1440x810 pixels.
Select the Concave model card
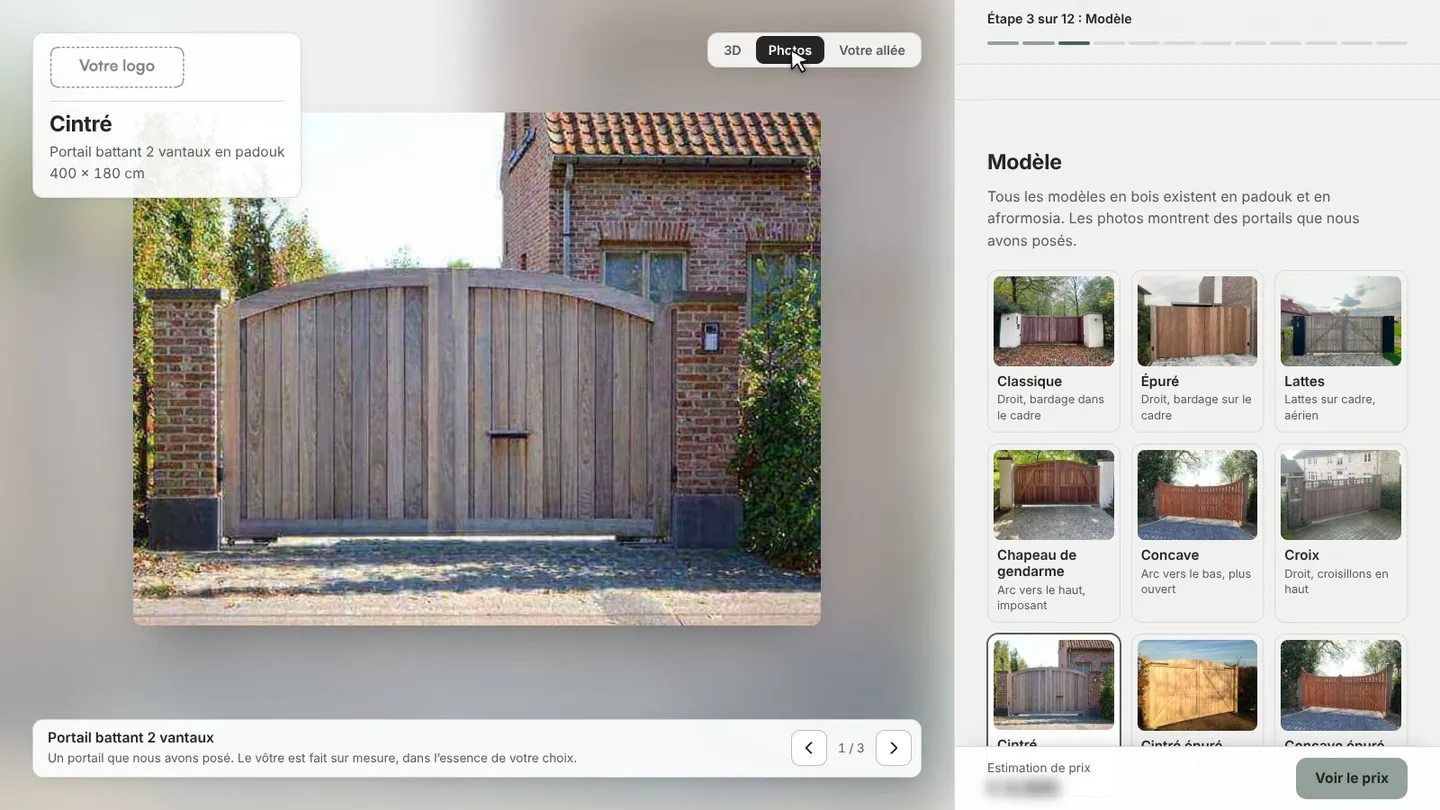coord(1197,533)
